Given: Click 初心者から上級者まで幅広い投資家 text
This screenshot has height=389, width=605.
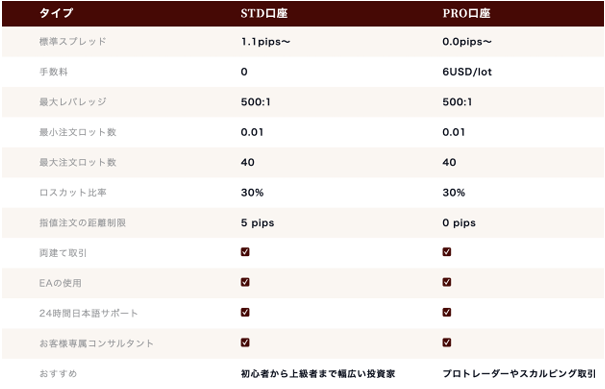Looking at the screenshot, I should (318, 374).
